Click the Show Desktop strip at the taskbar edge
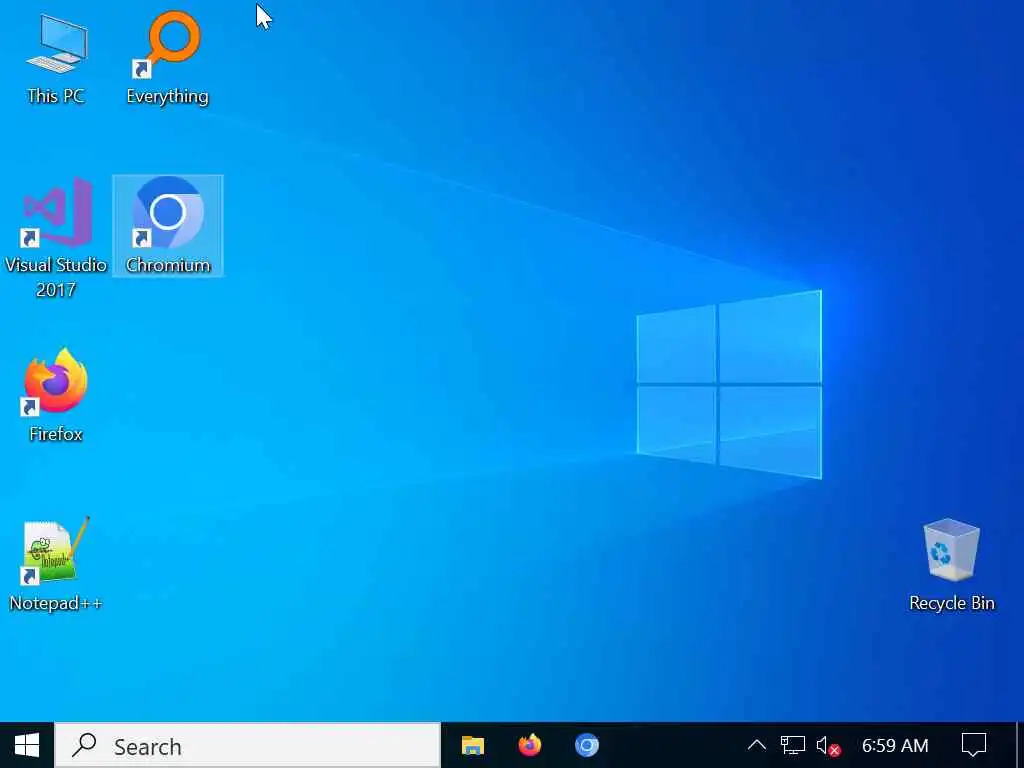 coord(1019,745)
